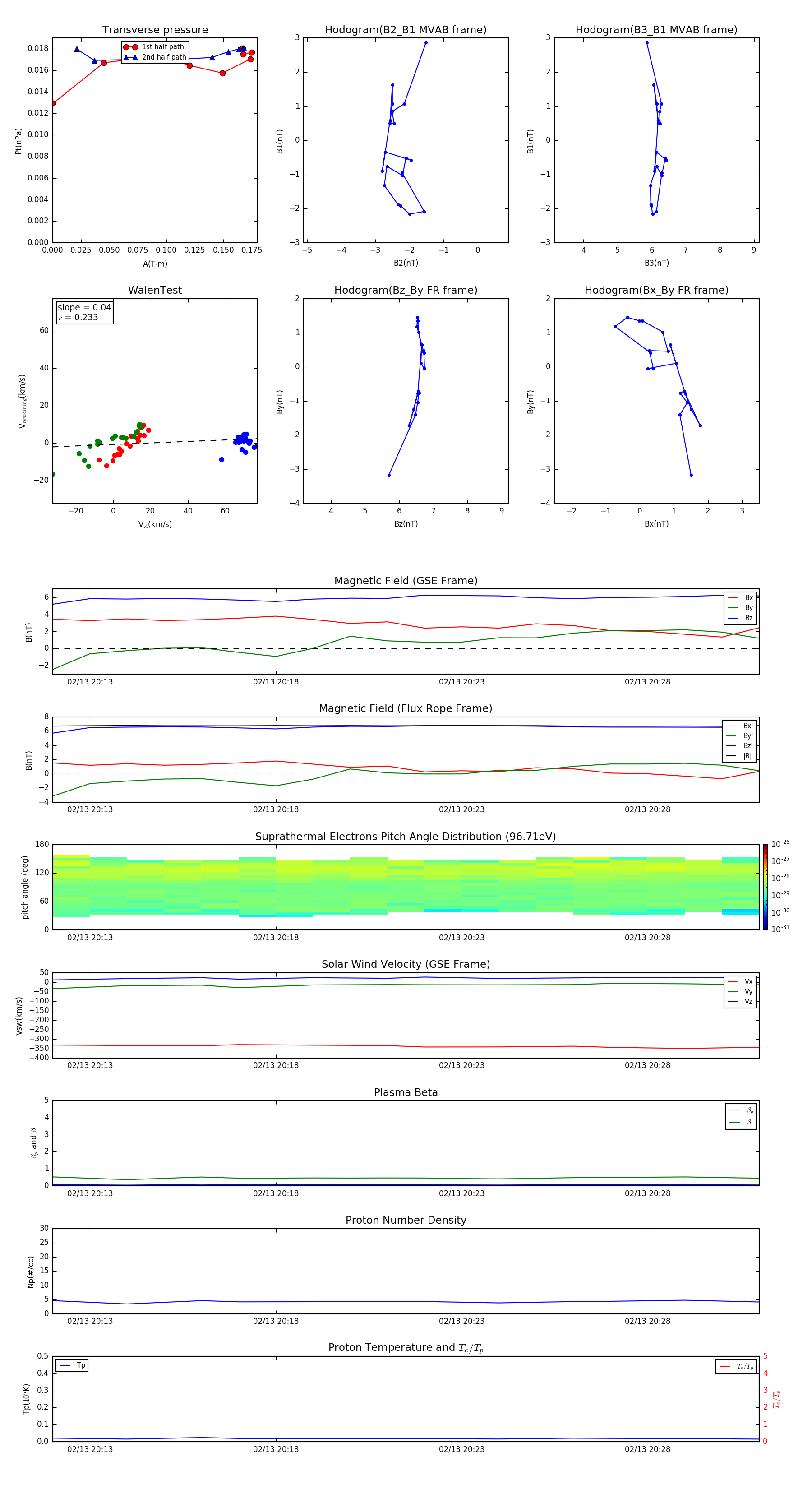Click '02/13 20:28' tick under temperature panel

click(647, 1450)
